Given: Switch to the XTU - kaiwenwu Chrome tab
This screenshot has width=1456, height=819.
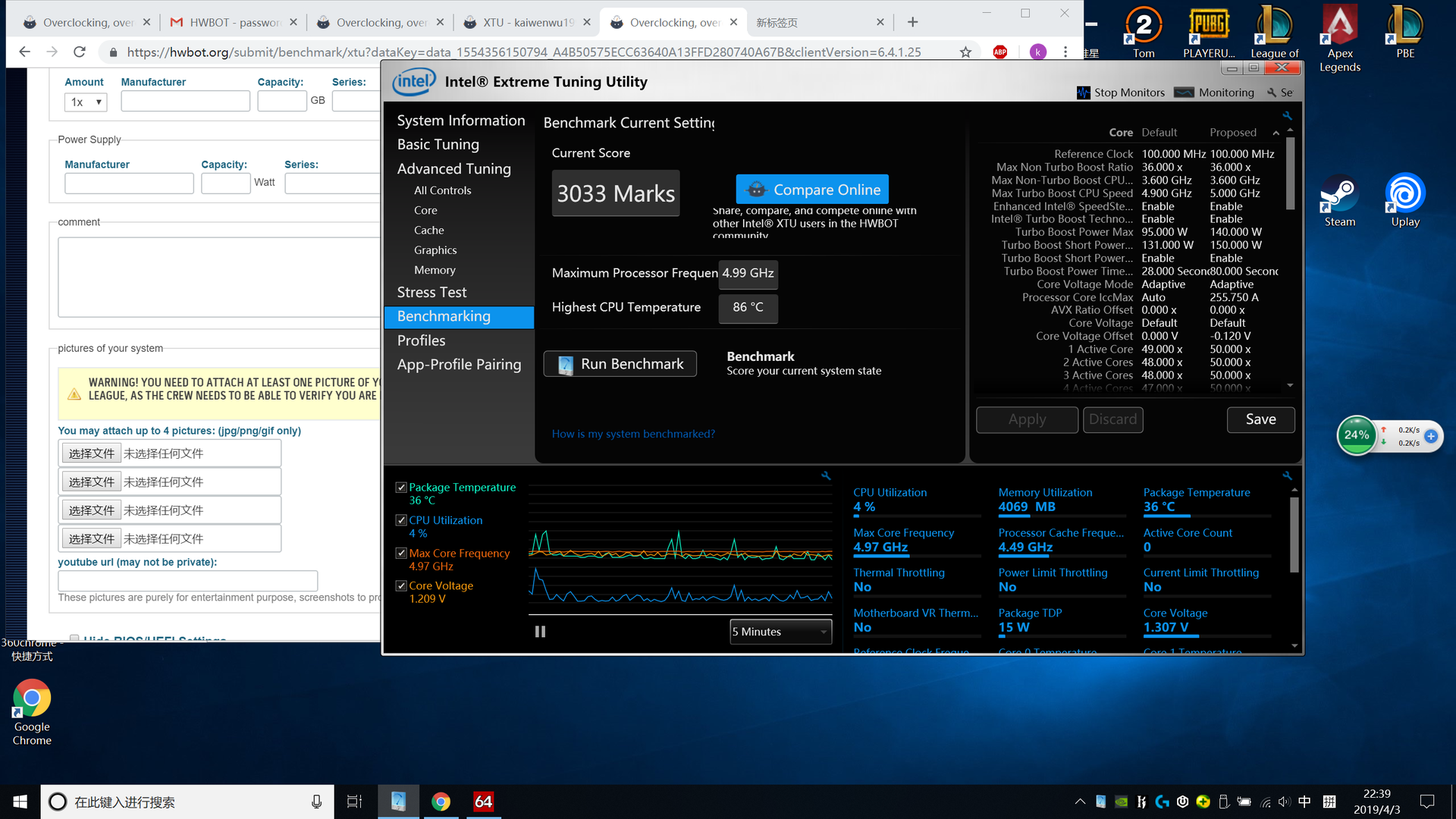Looking at the screenshot, I should [527, 23].
